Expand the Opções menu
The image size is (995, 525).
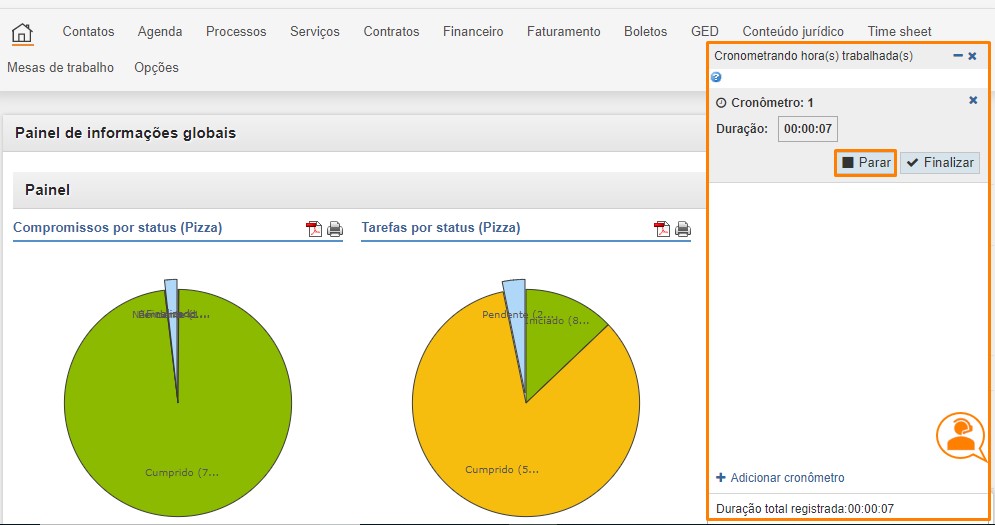coord(156,68)
